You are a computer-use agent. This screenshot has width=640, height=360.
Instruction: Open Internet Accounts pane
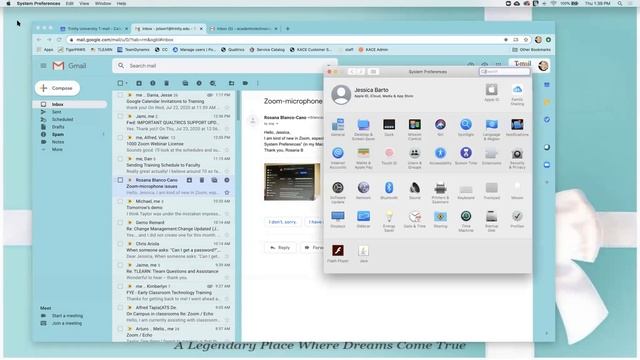pos(338,153)
